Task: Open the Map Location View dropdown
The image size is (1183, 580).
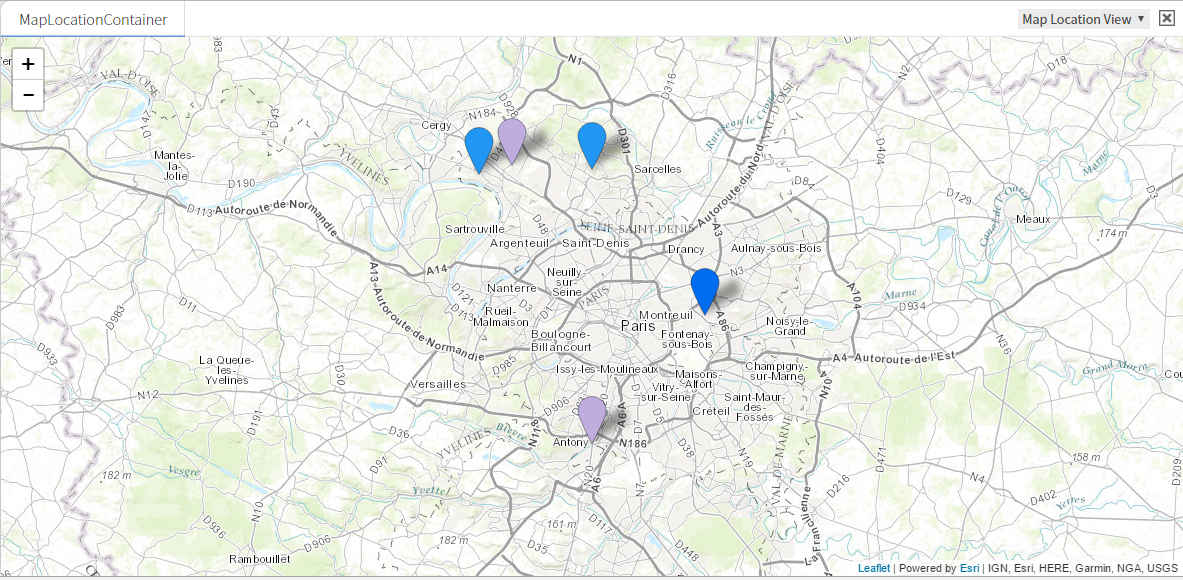Action: 1083,19
